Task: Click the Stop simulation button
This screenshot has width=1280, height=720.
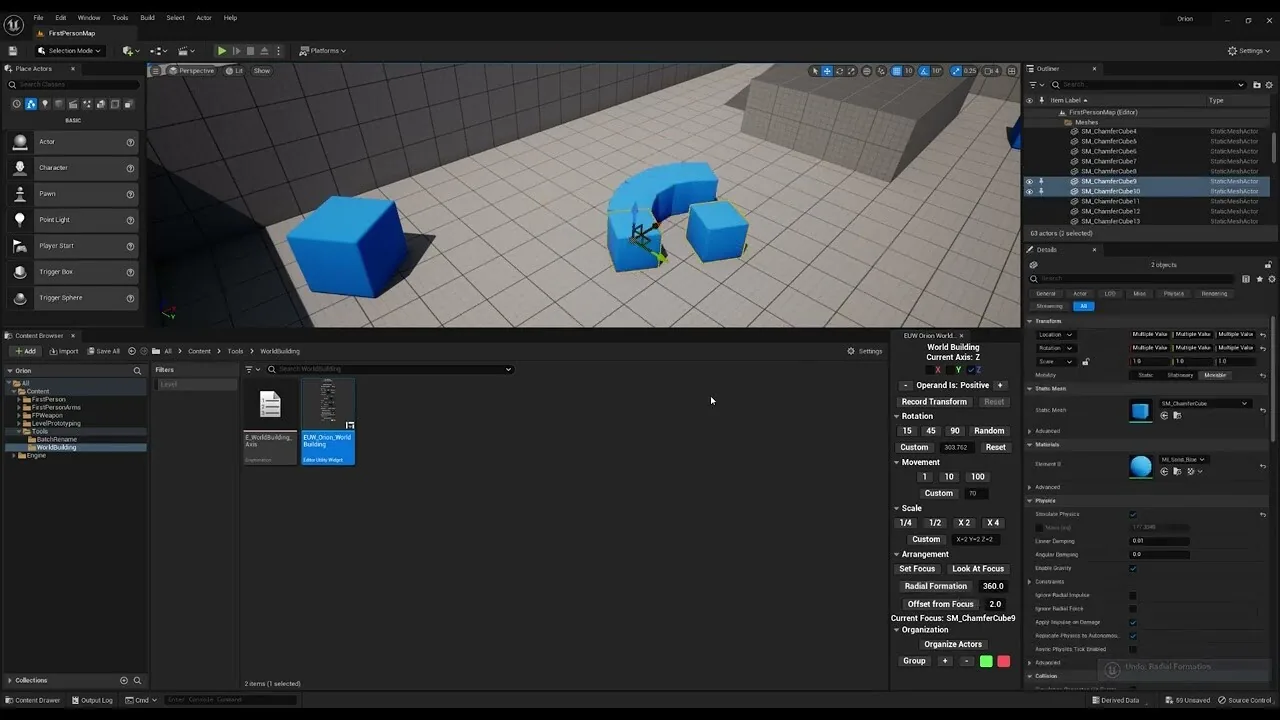Action: click(250, 51)
